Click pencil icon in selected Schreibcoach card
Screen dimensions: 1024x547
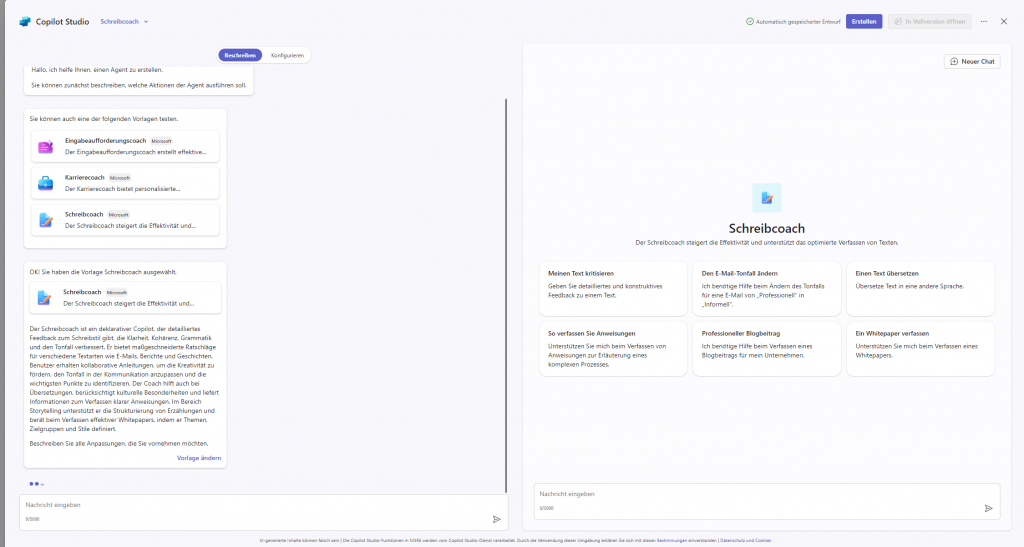point(44,298)
